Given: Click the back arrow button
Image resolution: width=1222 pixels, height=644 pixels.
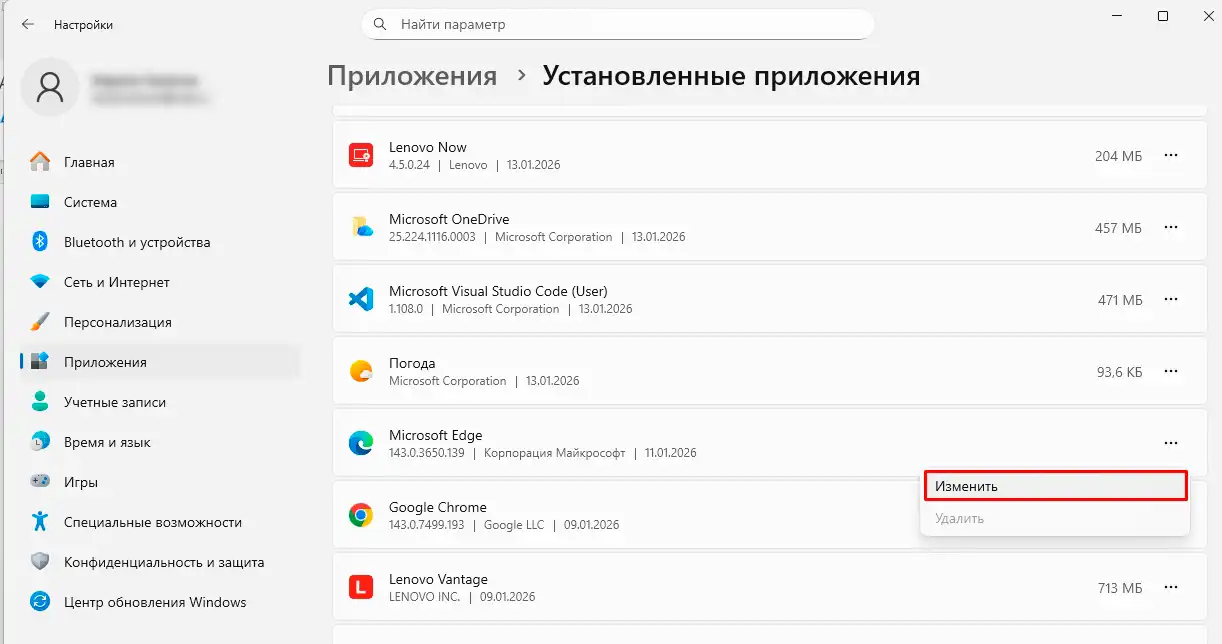Looking at the screenshot, I should coord(27,23).
